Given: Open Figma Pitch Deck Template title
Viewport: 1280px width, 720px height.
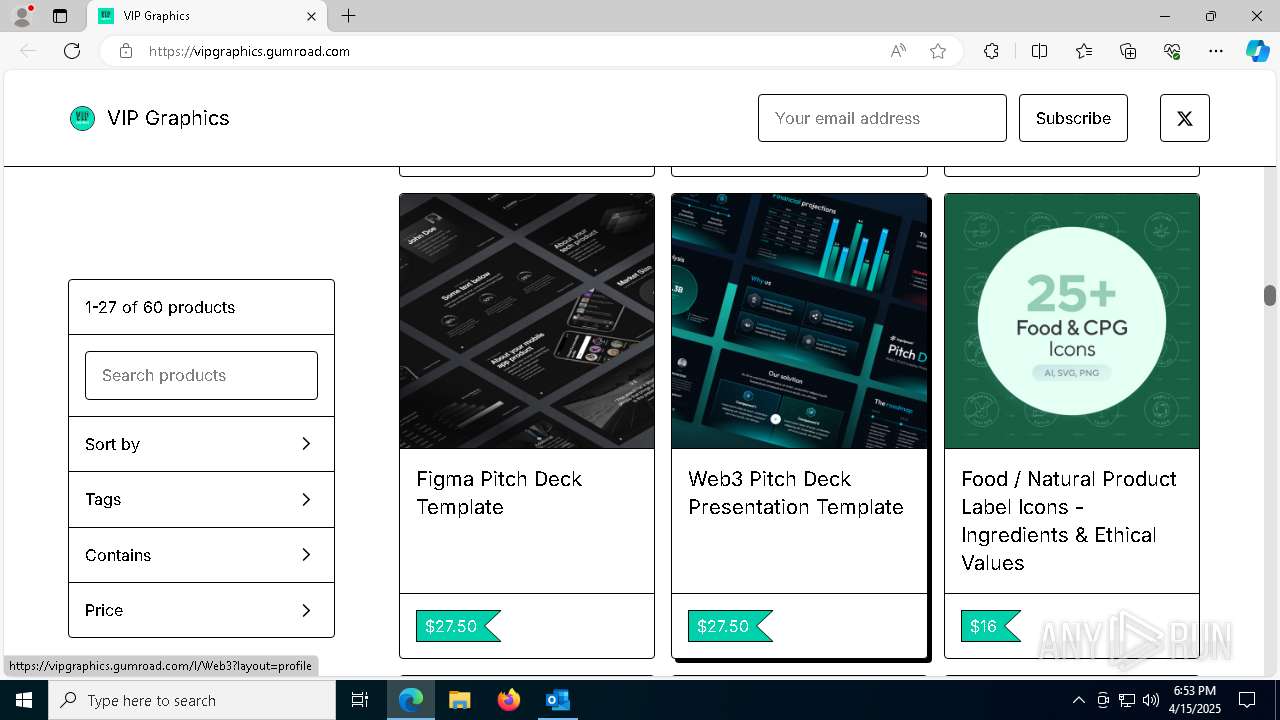Looking at the screenshot, I should point(499,493).
